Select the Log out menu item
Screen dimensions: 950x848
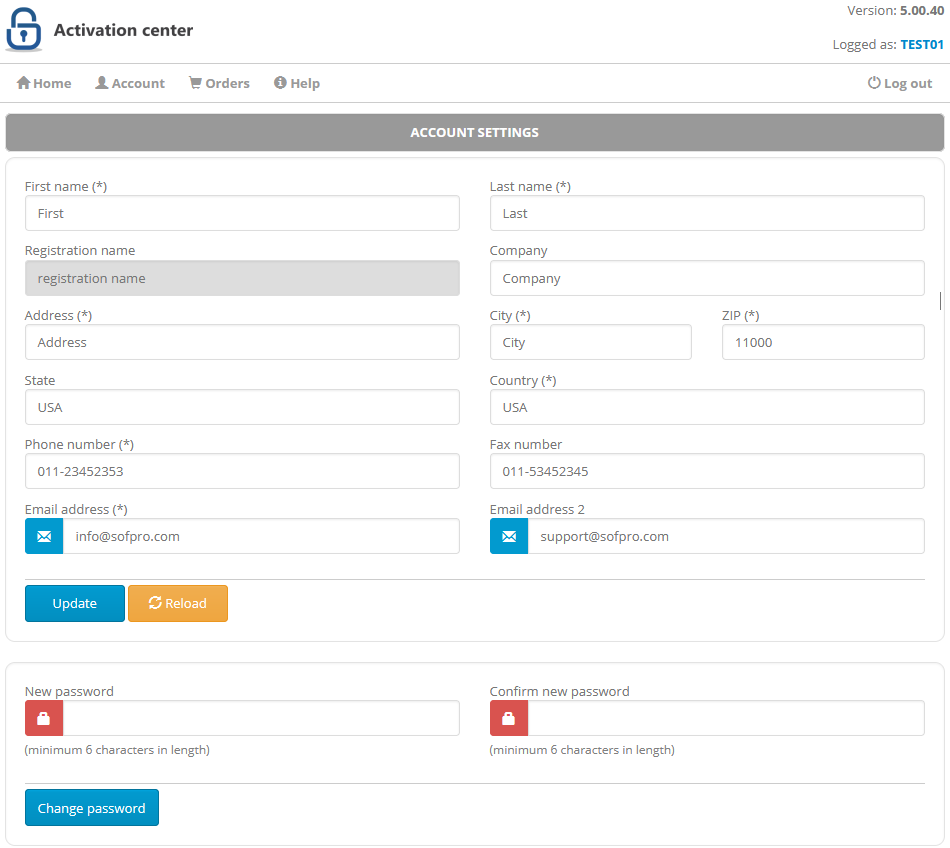pos(900,83)
